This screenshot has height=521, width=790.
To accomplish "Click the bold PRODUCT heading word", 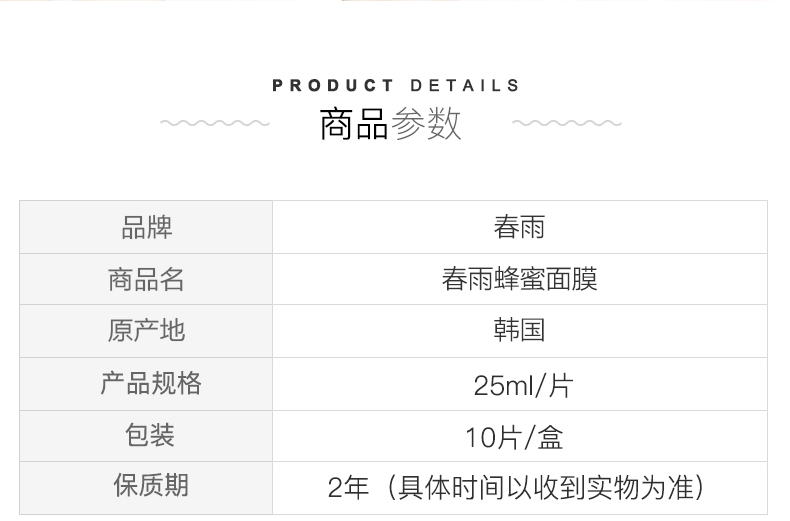I will pos(333,86).
